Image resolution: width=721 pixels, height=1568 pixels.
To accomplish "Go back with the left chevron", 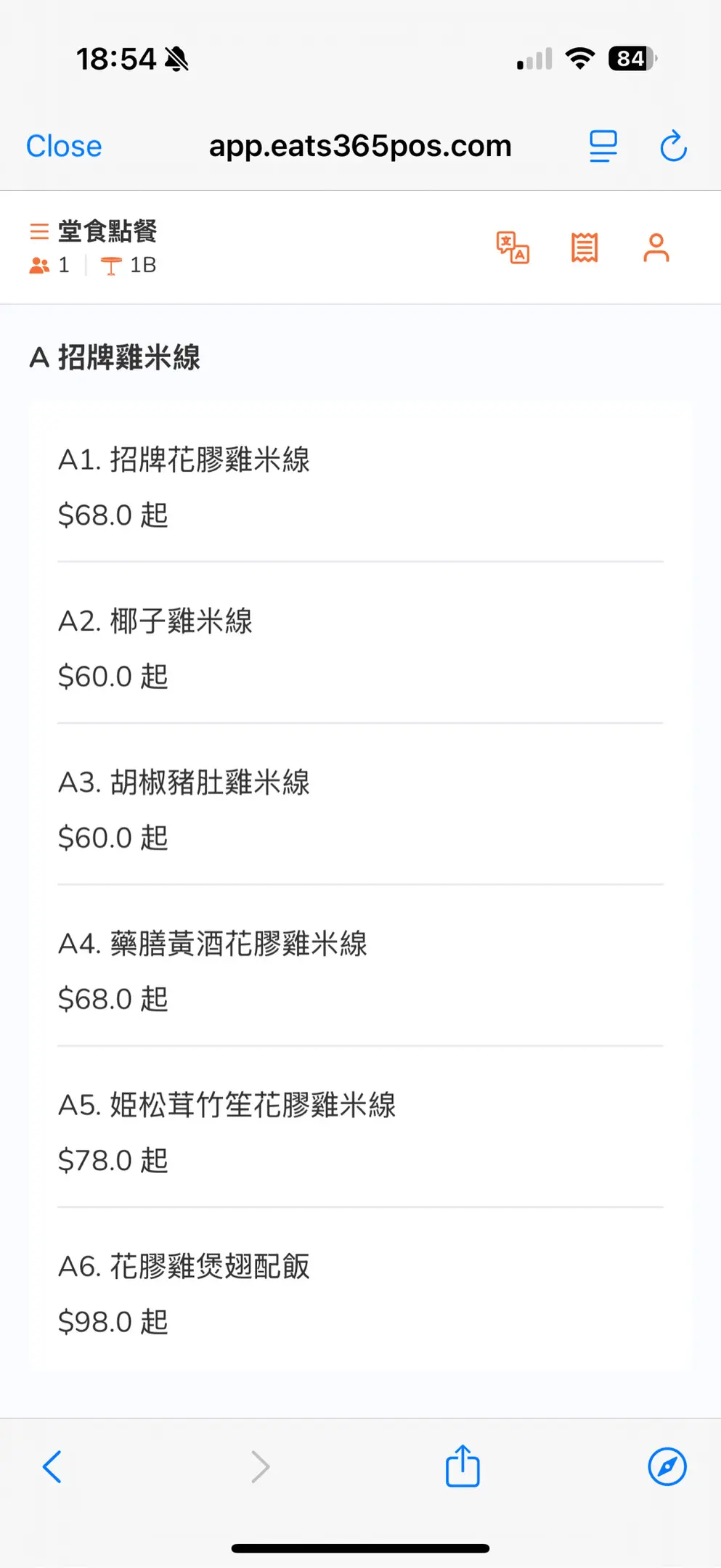I will [x=52, y=1466].
